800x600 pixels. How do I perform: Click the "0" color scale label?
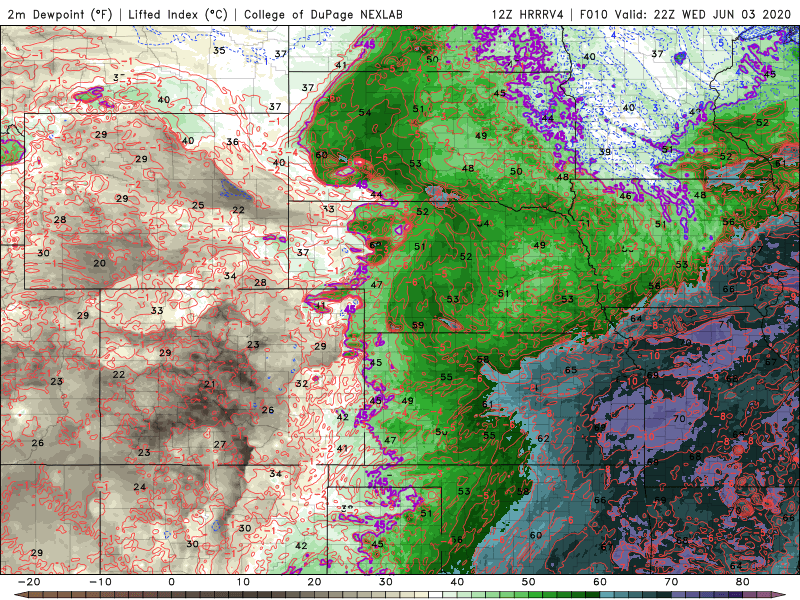click(171, 582)
